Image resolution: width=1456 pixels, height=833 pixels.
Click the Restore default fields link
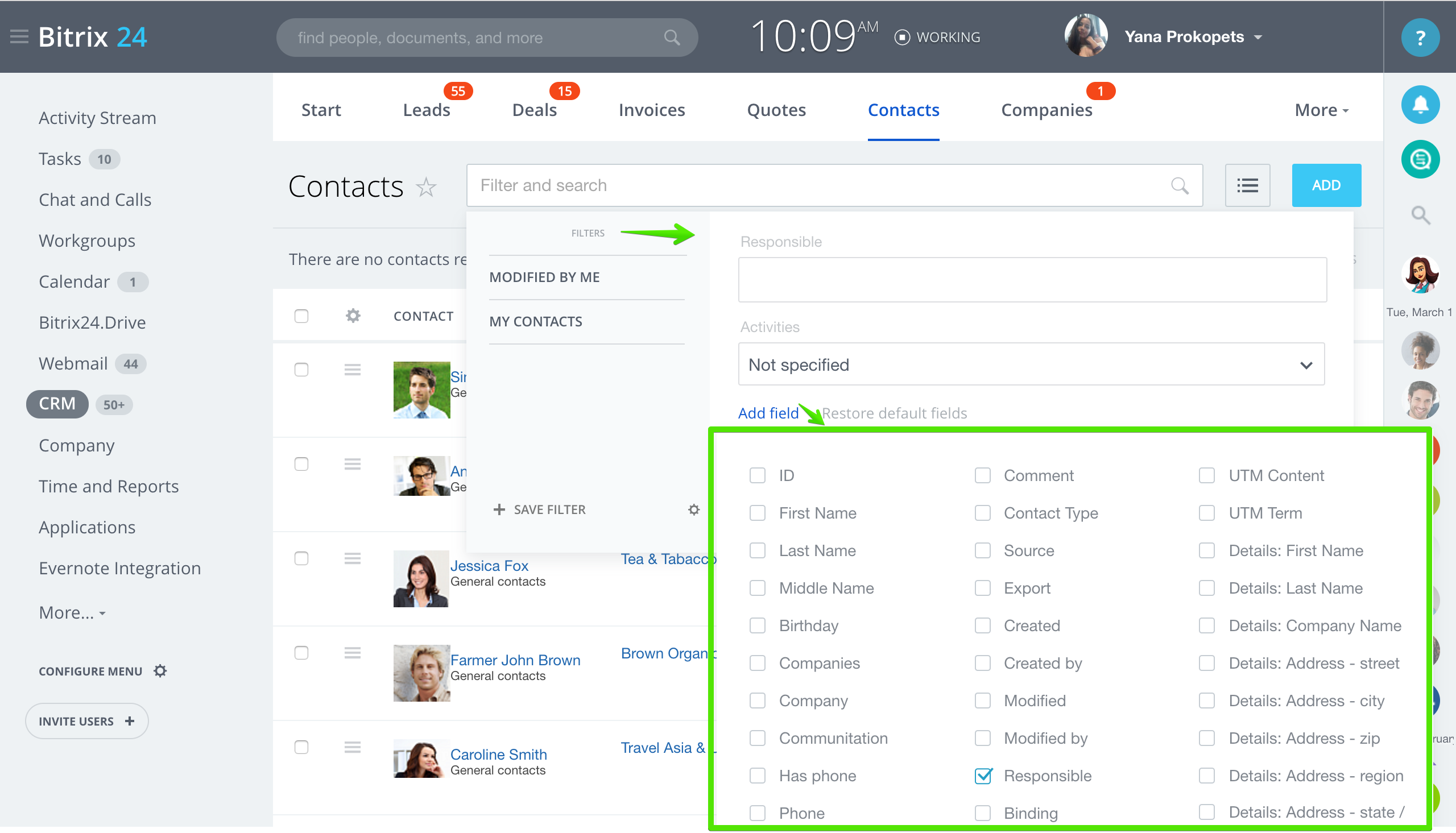coord(894,412)
